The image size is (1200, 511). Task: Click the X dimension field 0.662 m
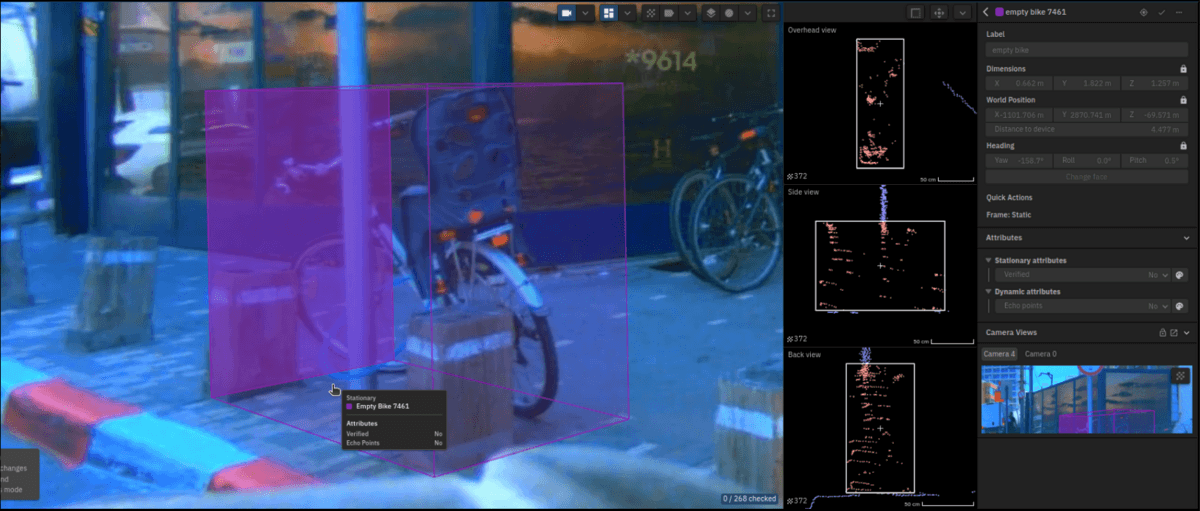pyautogui.click(x=1017, y=84)
